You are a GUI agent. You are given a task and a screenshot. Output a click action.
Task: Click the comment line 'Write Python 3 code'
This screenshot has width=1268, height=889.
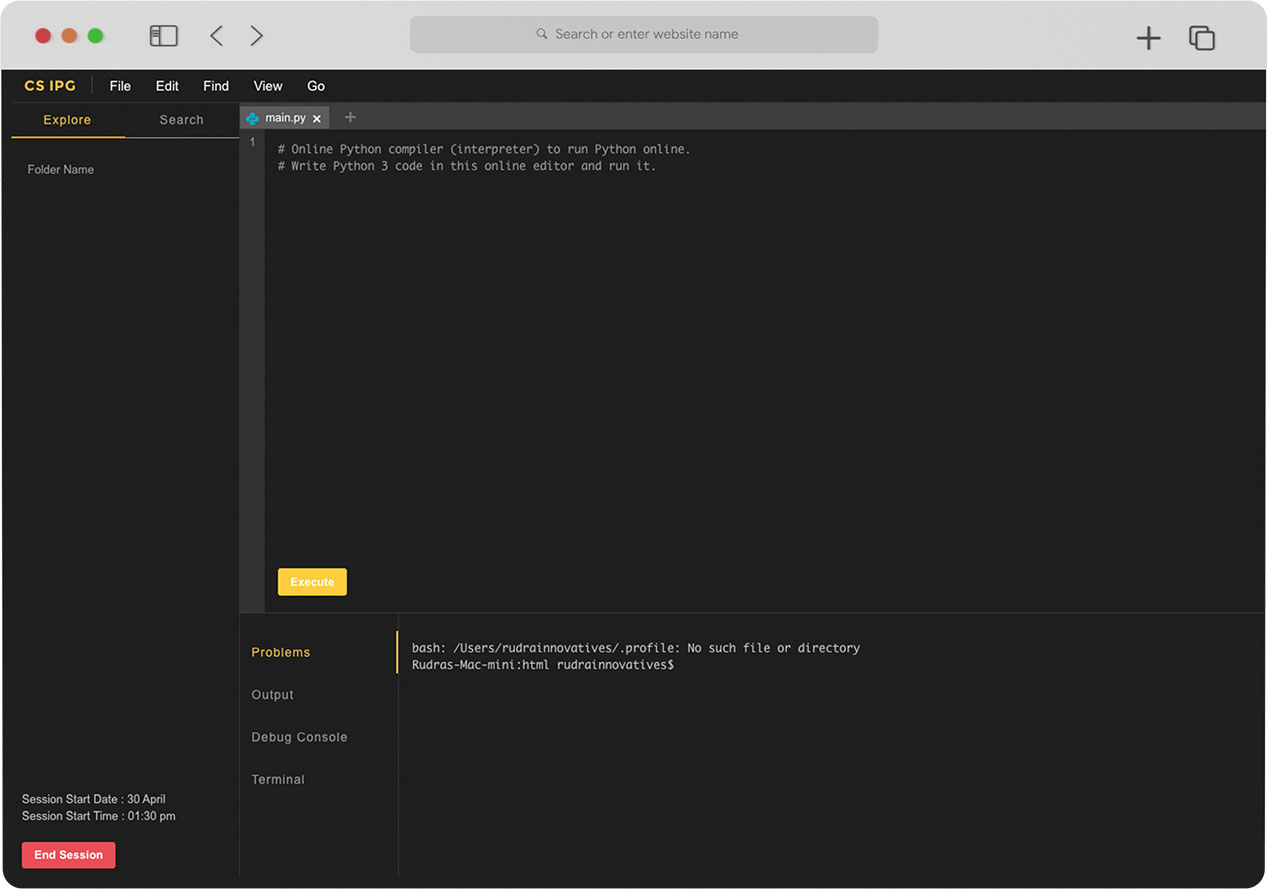(x=467, y=166)
